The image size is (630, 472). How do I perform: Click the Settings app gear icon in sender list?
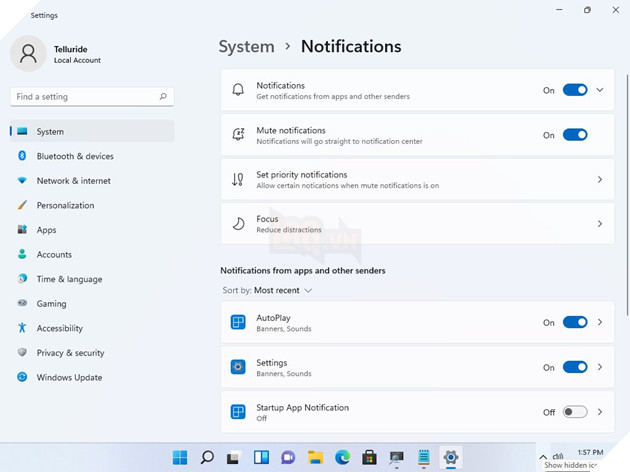pyautogui.click(x=238, y=367)
